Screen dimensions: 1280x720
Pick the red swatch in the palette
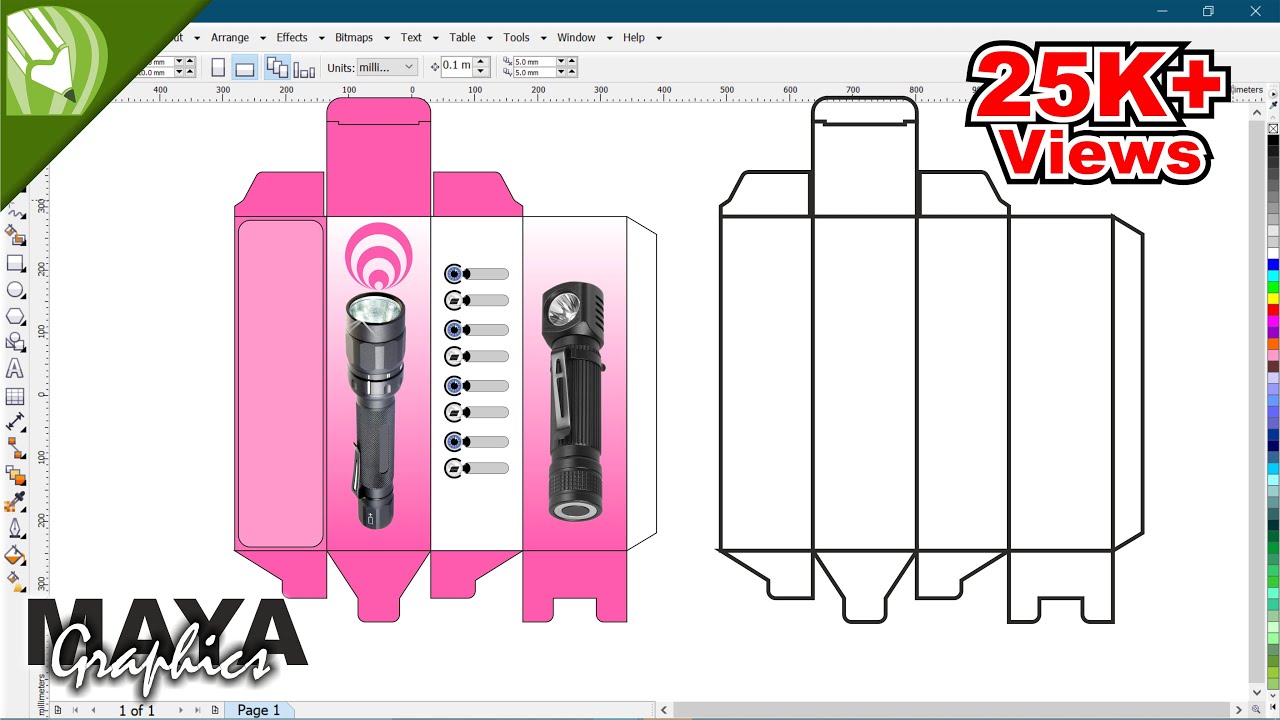tap(1273, 310)
